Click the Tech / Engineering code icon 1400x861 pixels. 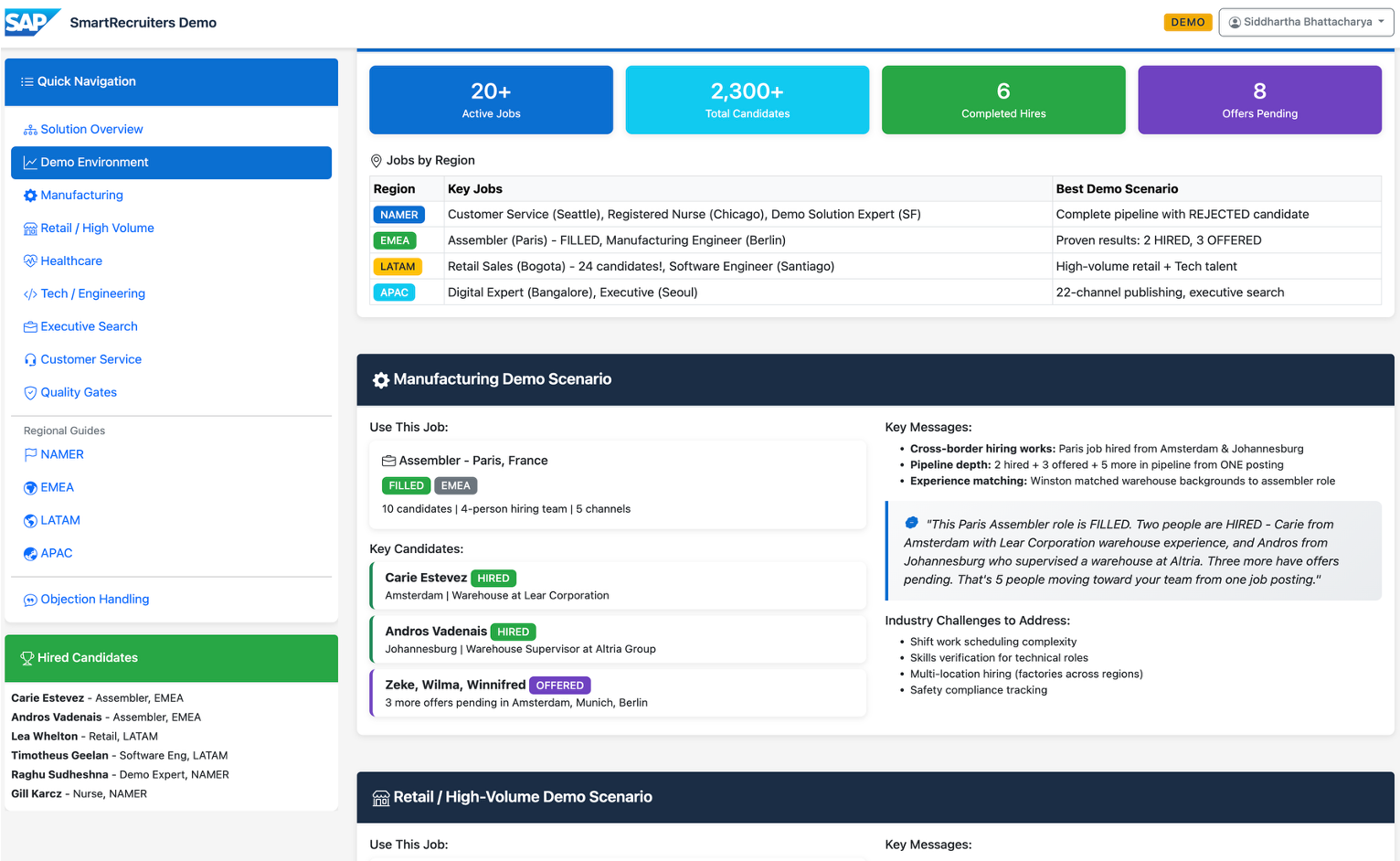pyautogui.click(x=30, y=294)
